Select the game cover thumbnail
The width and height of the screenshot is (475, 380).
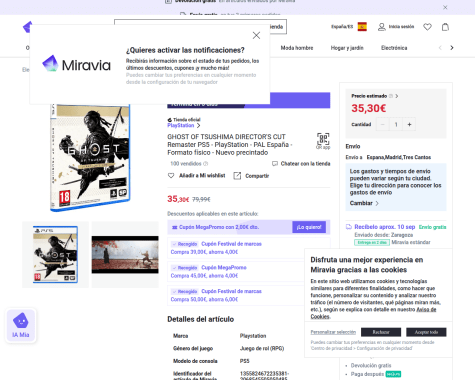click(x=55, y=254)
